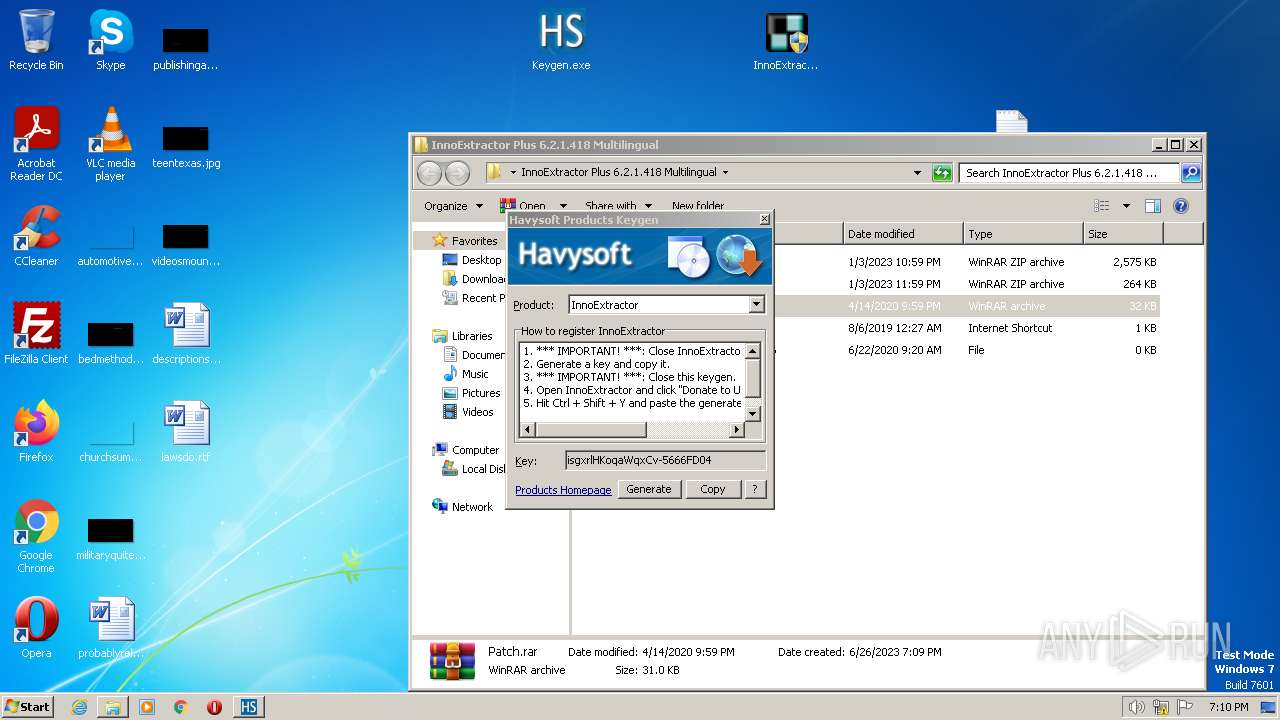Open Windows Media Player taskbar icon
Screen dimensions: 1280x720
pos(146,707)
